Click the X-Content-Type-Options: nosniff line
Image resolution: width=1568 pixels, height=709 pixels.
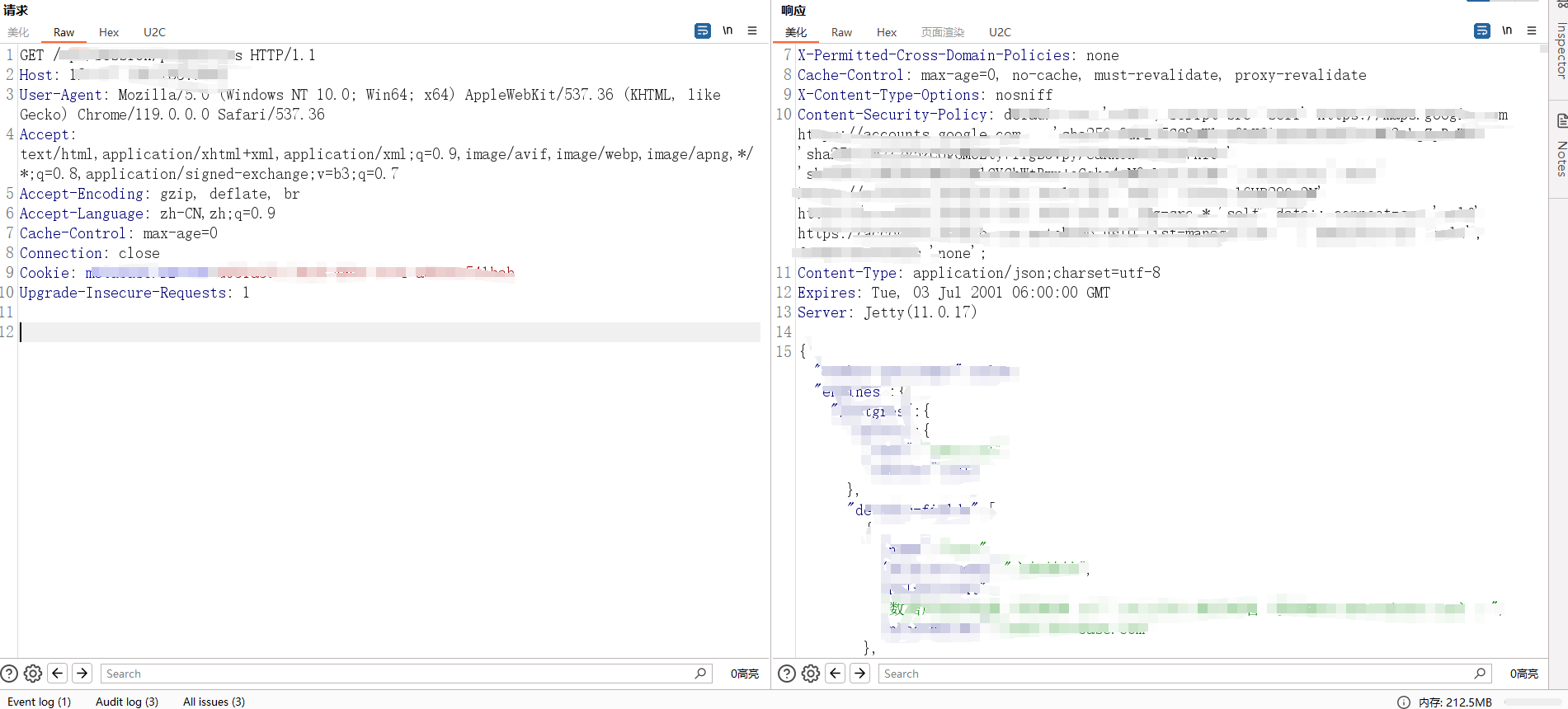(x=925, y=95)
